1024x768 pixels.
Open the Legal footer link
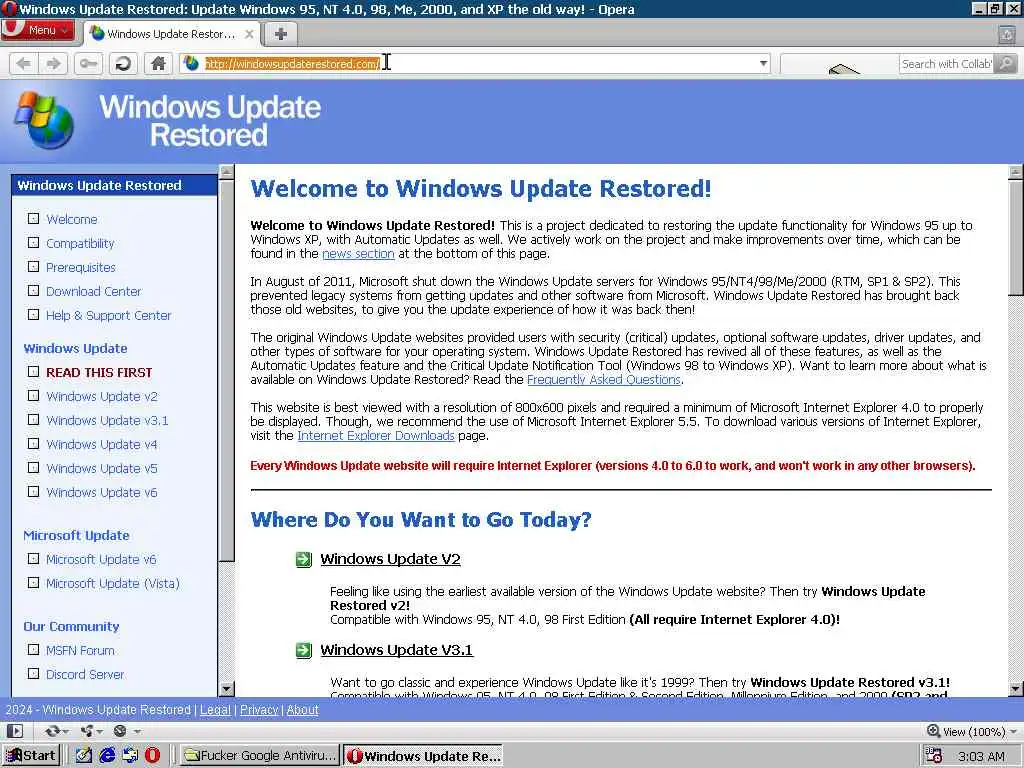point(215,710)
